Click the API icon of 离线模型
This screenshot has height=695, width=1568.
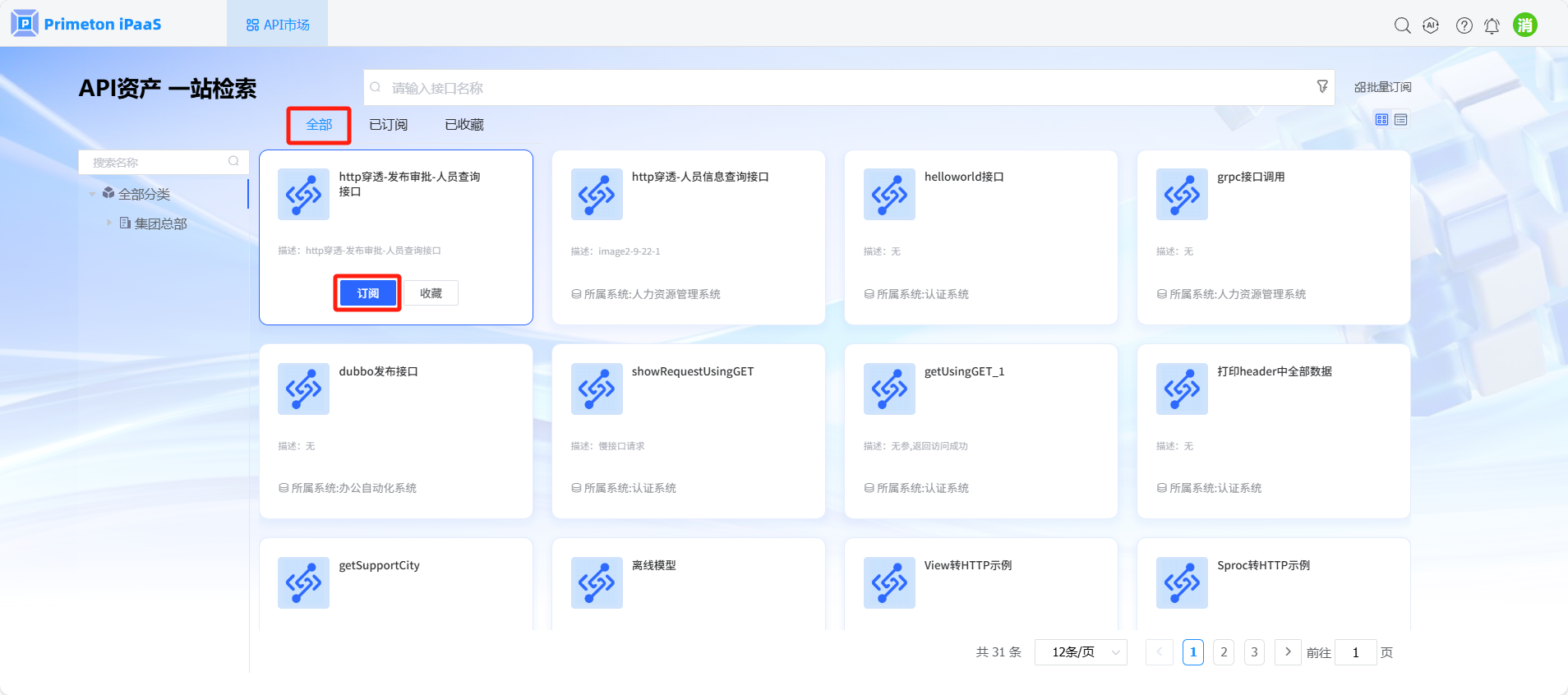coord(597,582)
